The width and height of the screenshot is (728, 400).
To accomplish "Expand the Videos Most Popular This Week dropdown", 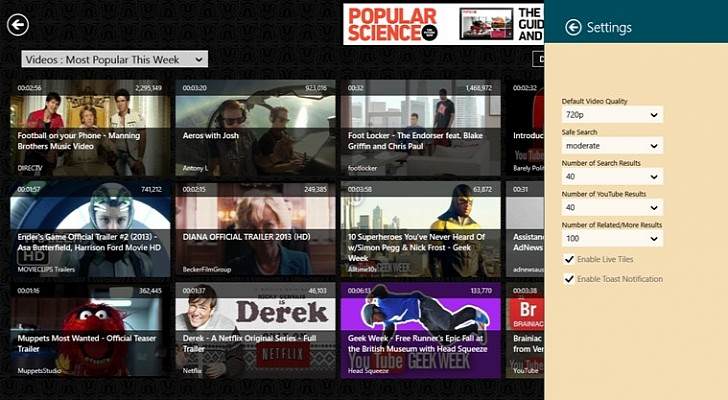I will 114,59.
